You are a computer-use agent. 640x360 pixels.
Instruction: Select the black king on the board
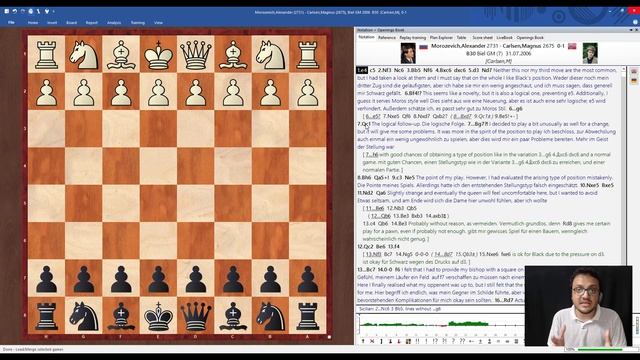click(158, 316)
